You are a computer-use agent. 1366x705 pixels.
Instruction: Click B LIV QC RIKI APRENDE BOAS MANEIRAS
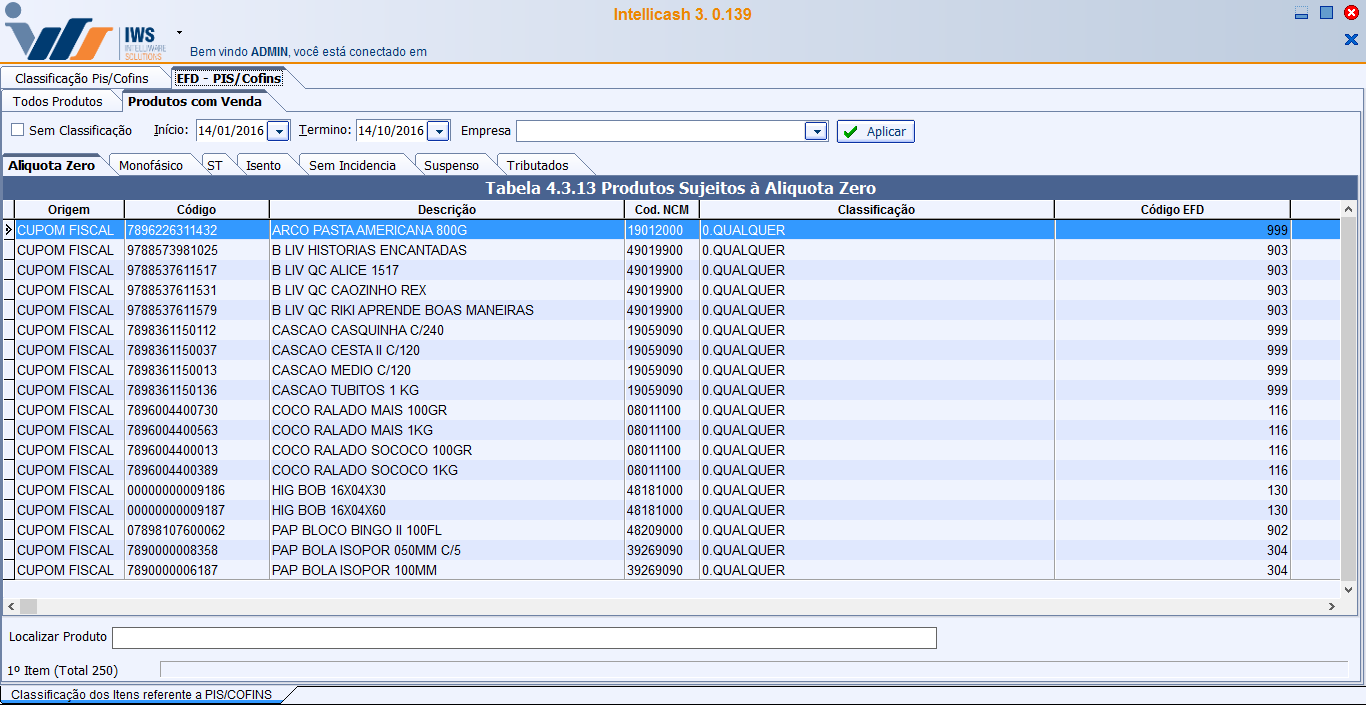coord(403,310)
